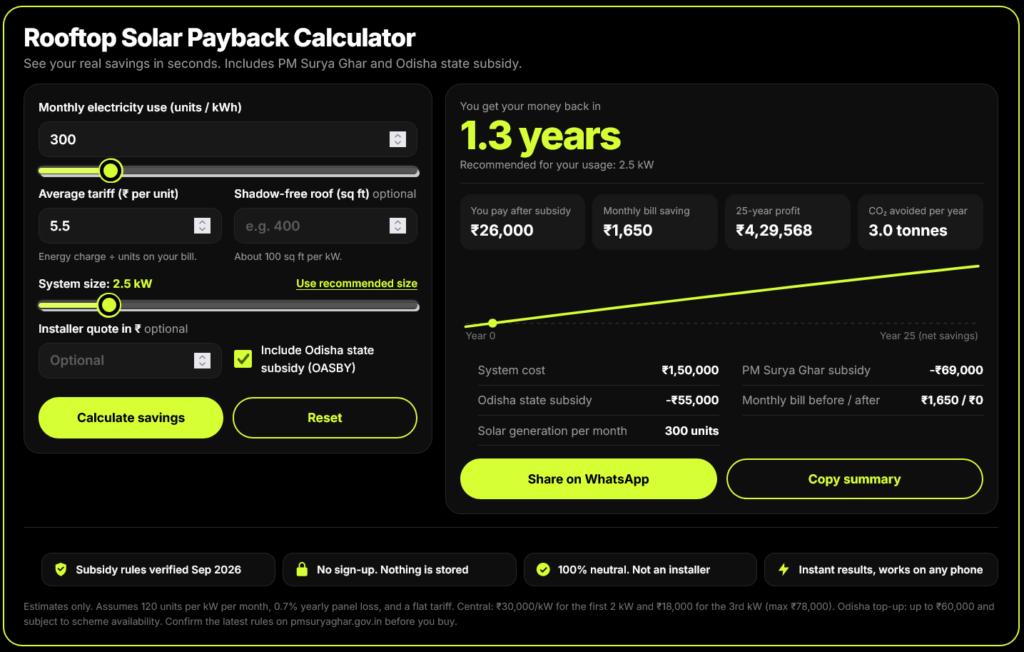The image size is (1024, 652).
Task: Click stepper arrows in average tariff field
Action: (202, 225)
